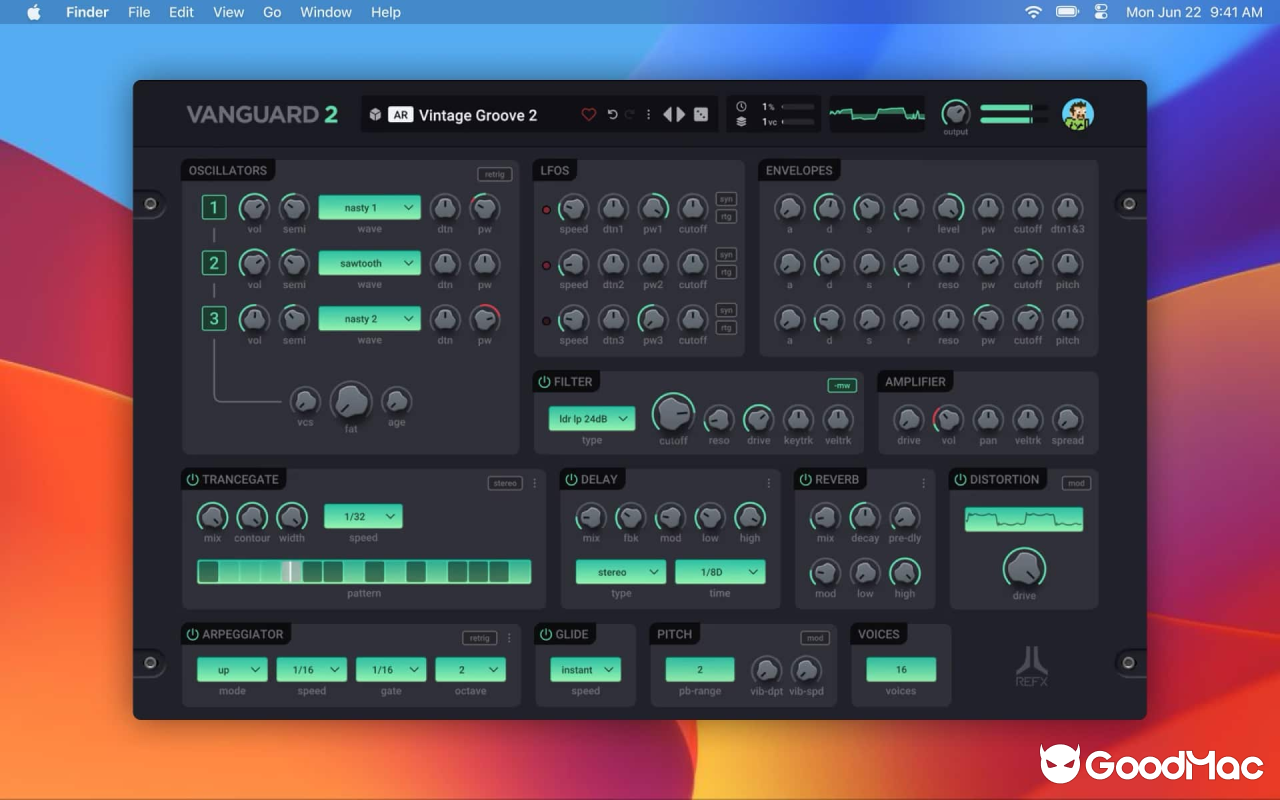Toggle the filter -mw switch
Image resolution: width=1280 pixels, height=800 pixels.
click(x=842, y=386)
